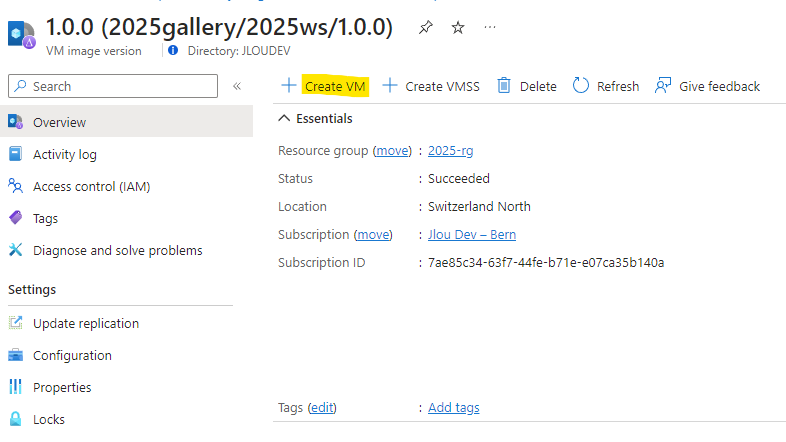This screenshot has width=786, height=442.
Task: Click the search magnifier icon
Action: (20, 86)
